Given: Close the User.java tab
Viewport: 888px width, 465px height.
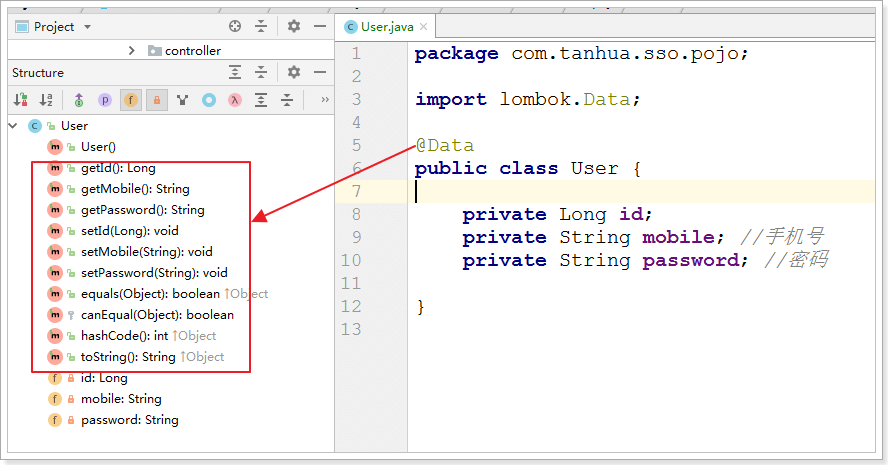Looking at the screenshot, I should pyautogui.click(x=423, y=27).
